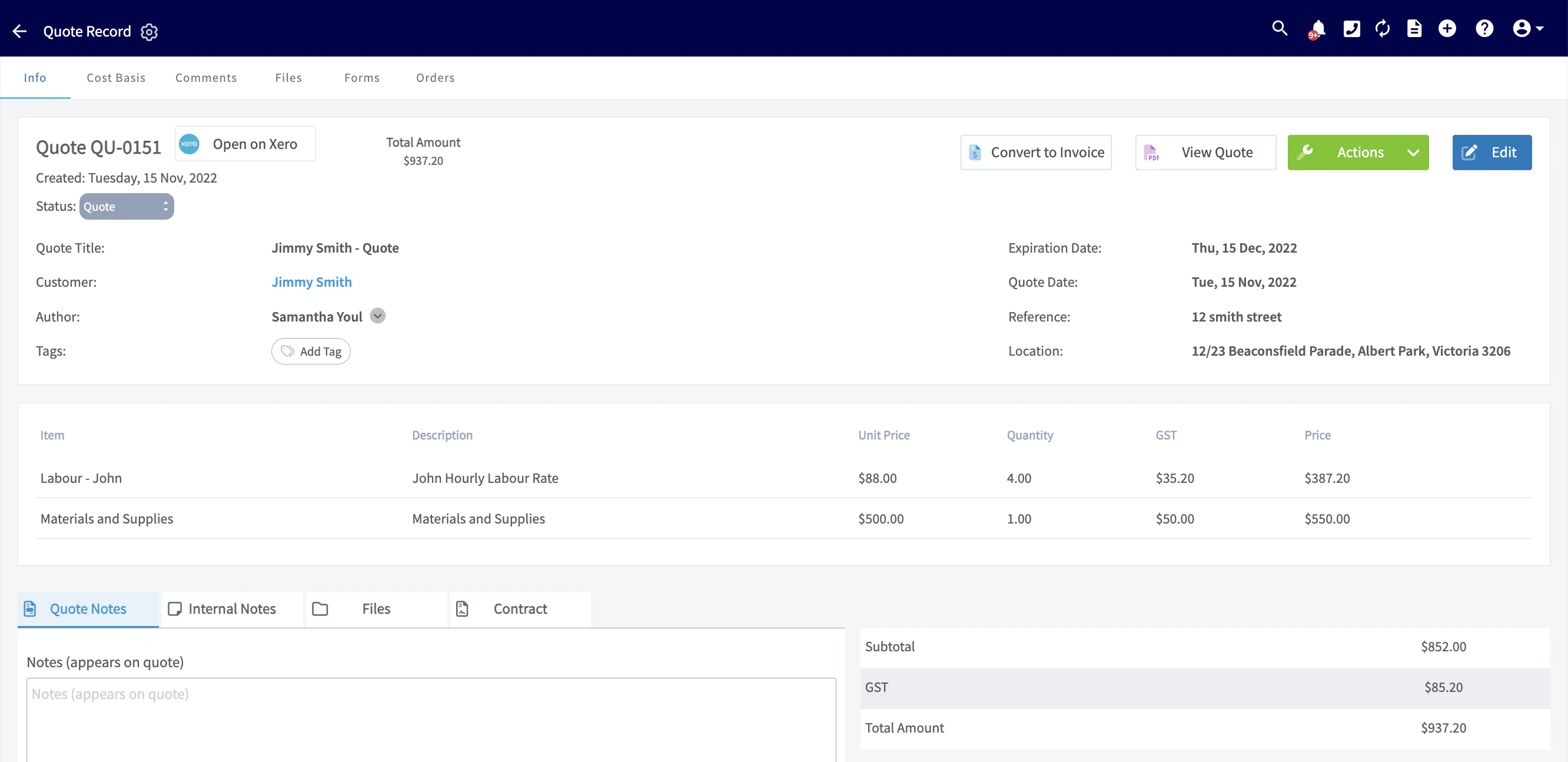This screenshot has height=762, width=1568.
Task: Click the Thu, 15 Dec, 2022 expiration date
Action: click(1244, 248)
